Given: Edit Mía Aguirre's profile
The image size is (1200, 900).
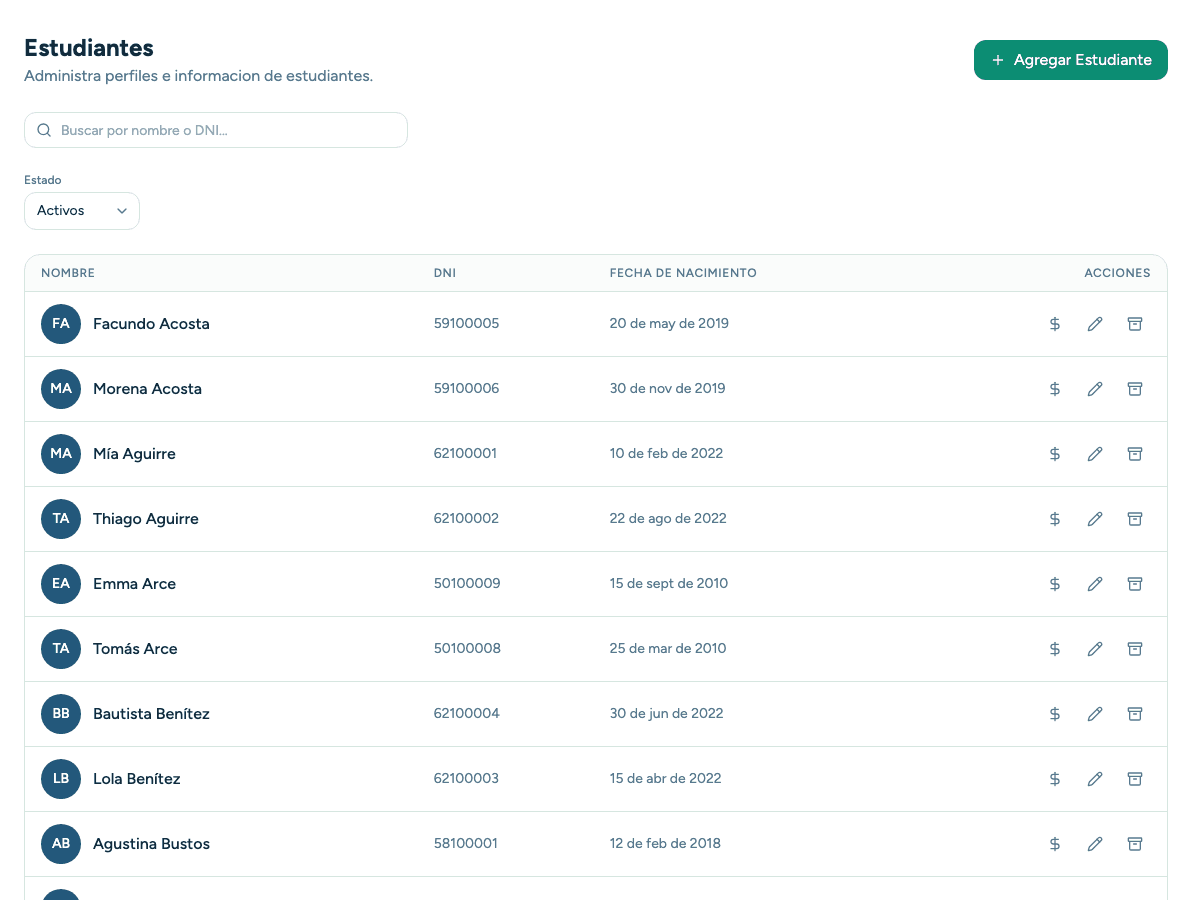Looking at the screenshot, I should [1095, 454].
